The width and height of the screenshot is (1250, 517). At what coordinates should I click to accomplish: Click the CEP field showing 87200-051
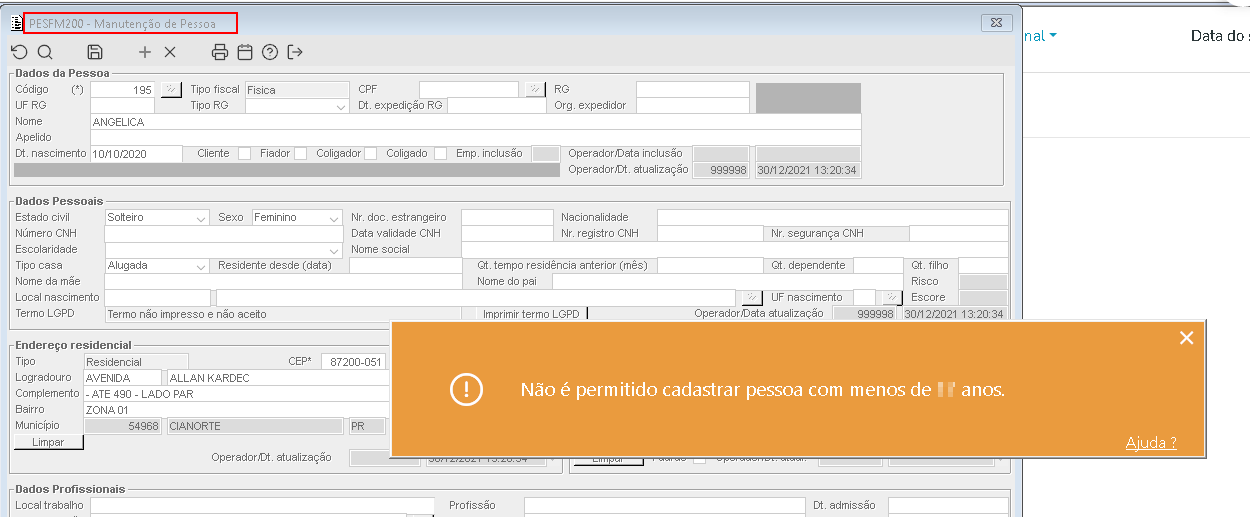353,362
